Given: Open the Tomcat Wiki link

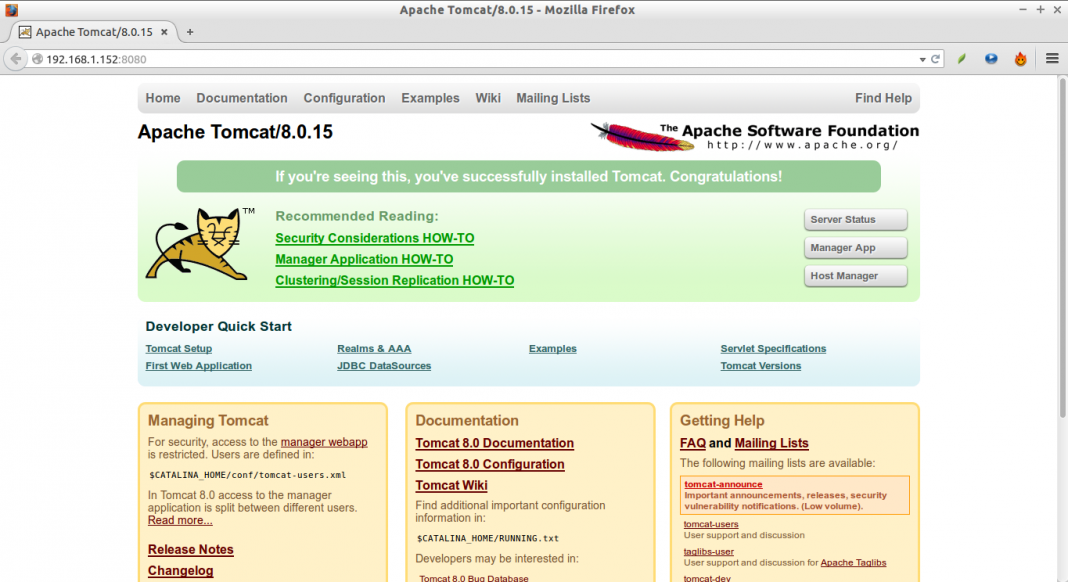Looking at the screenshot, I should (451, 485).
